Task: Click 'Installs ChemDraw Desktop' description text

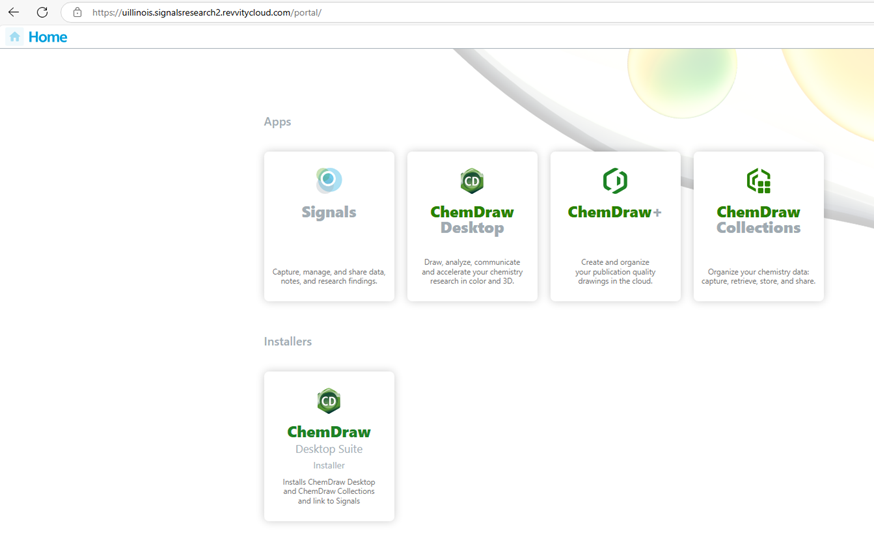Action: 329,491
